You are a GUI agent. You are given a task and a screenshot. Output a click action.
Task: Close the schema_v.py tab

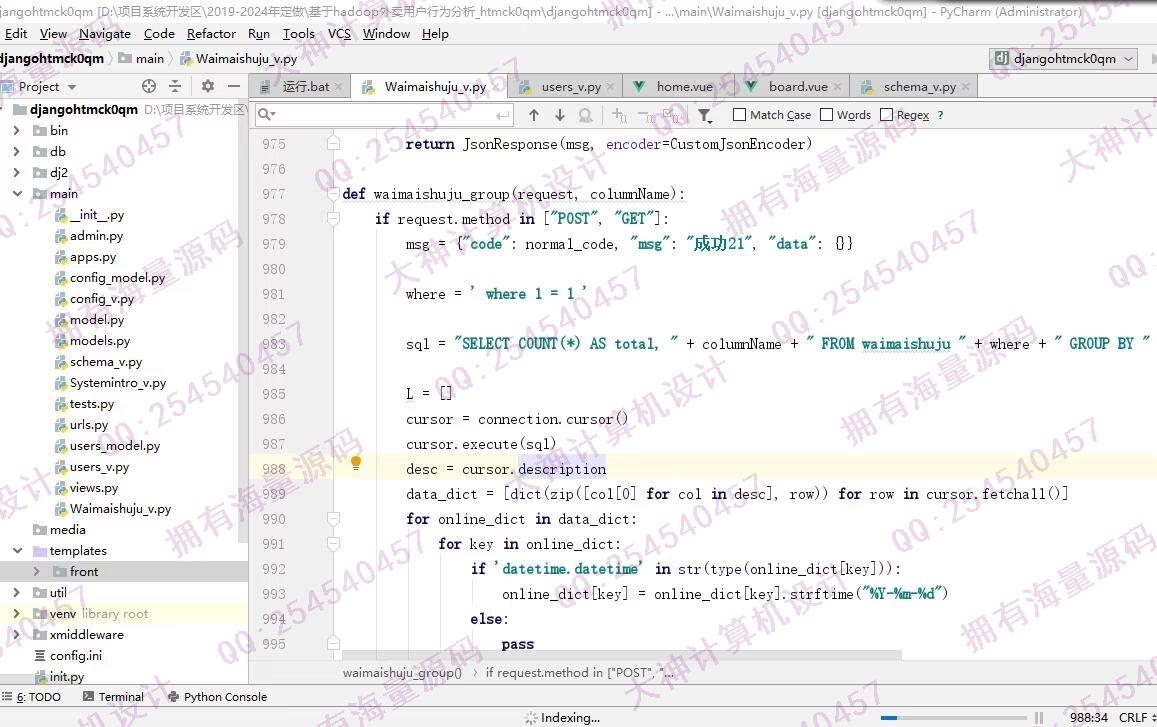[965, 87]
